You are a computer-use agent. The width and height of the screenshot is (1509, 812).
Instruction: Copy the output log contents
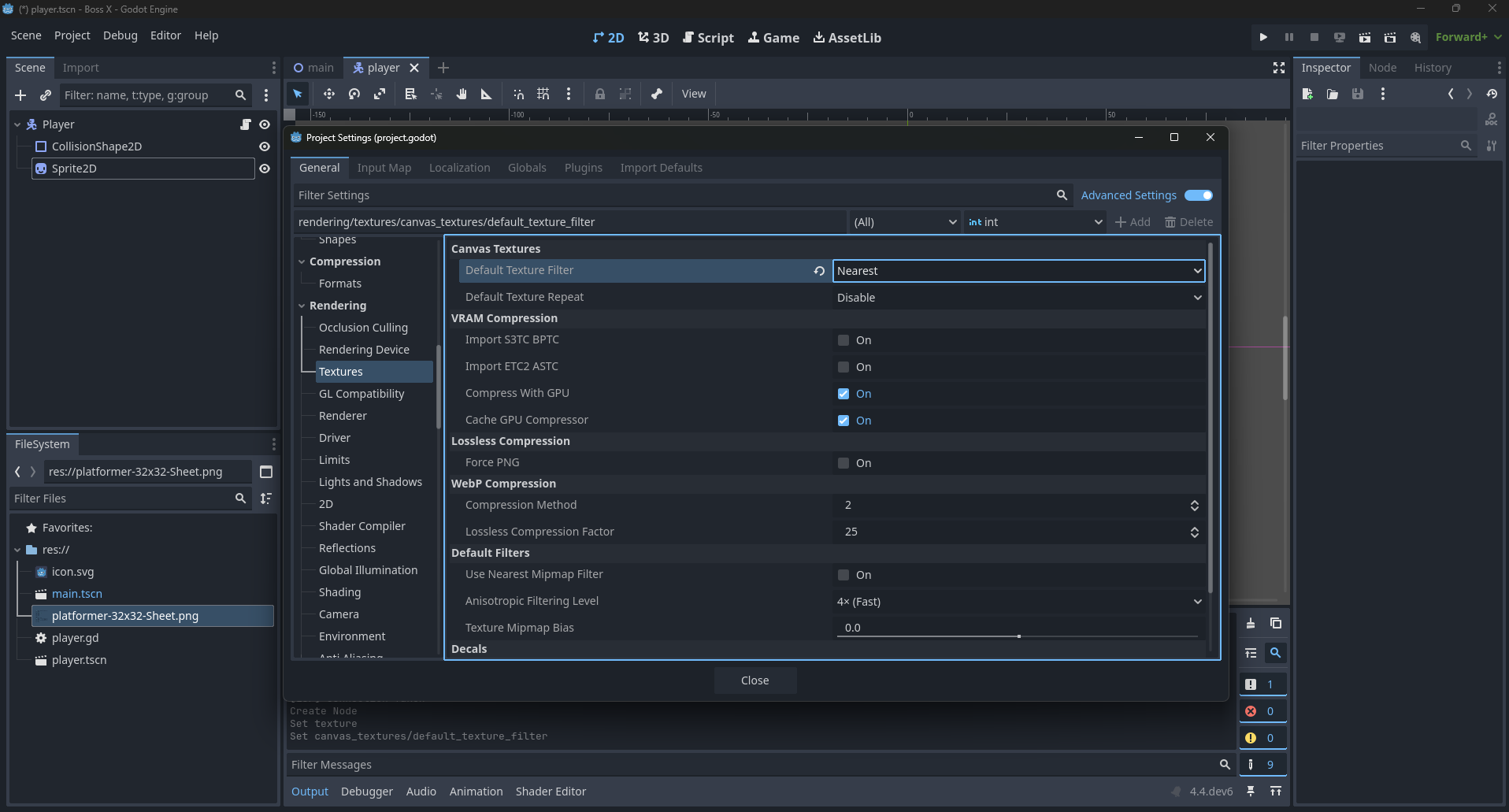[1276, 623]
